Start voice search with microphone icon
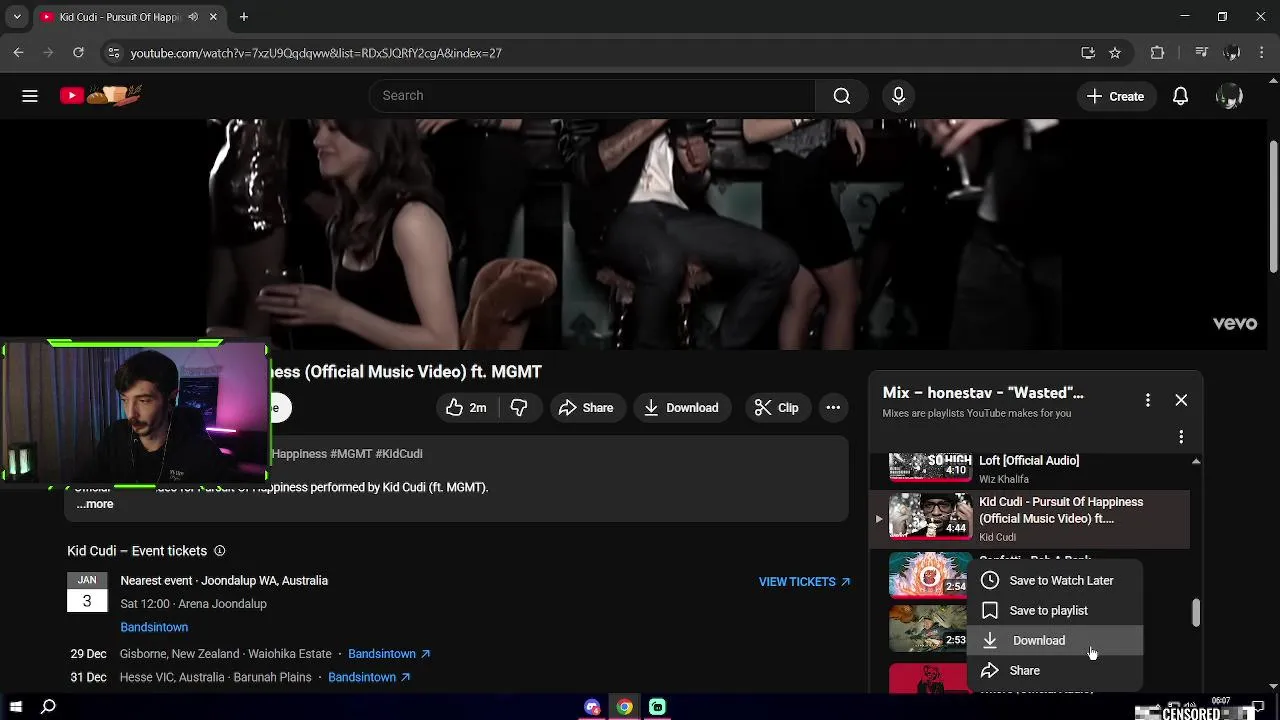1280x720 pixels. [898, 96]
